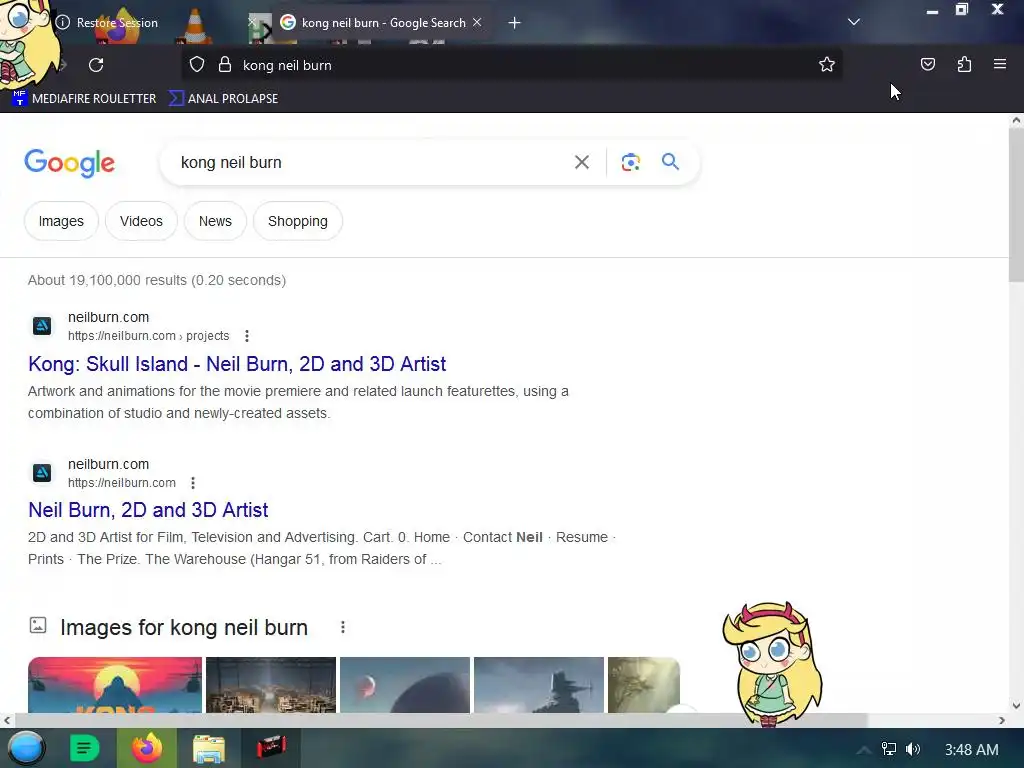
Task: Go to the Google logo home
Action: (69, 163)
